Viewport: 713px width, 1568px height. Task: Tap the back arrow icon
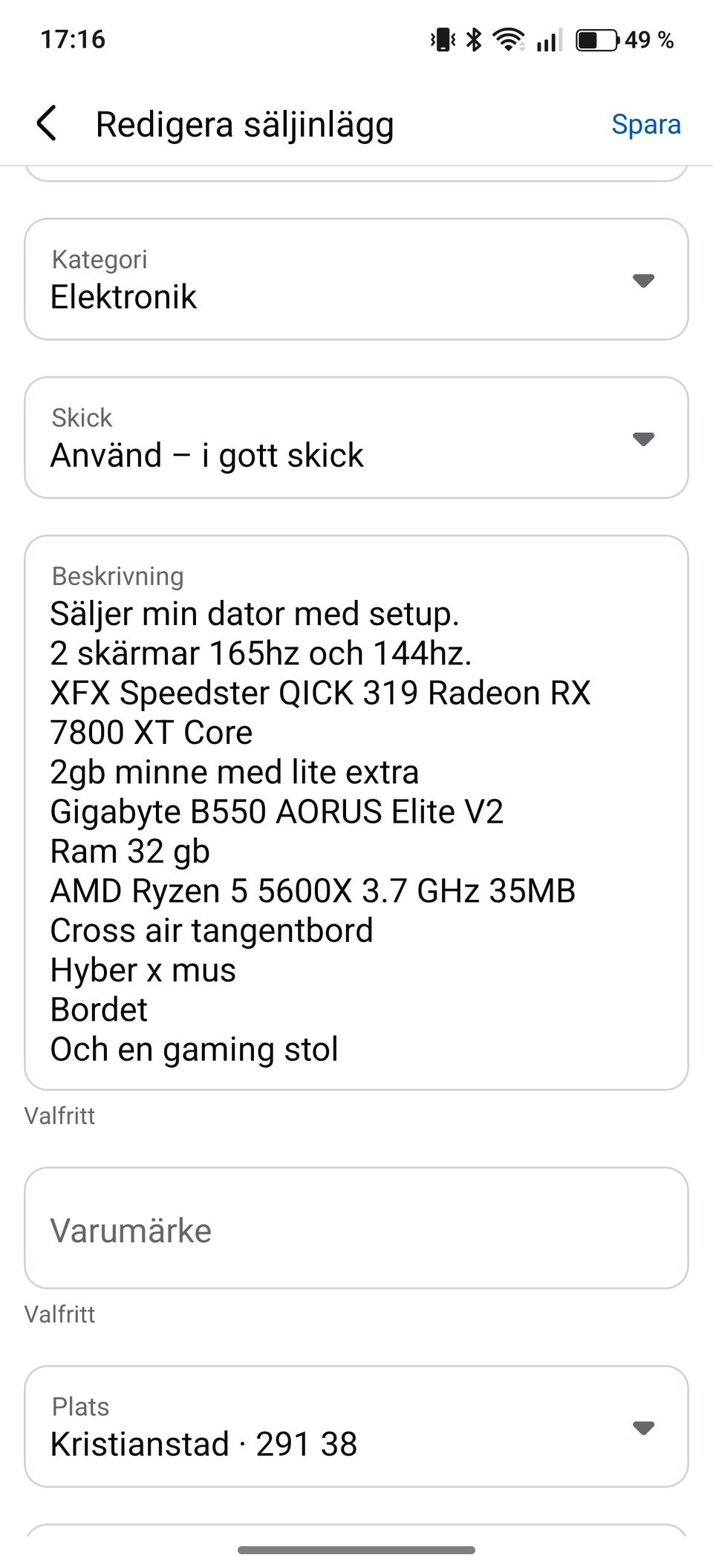tap(47, 123)
